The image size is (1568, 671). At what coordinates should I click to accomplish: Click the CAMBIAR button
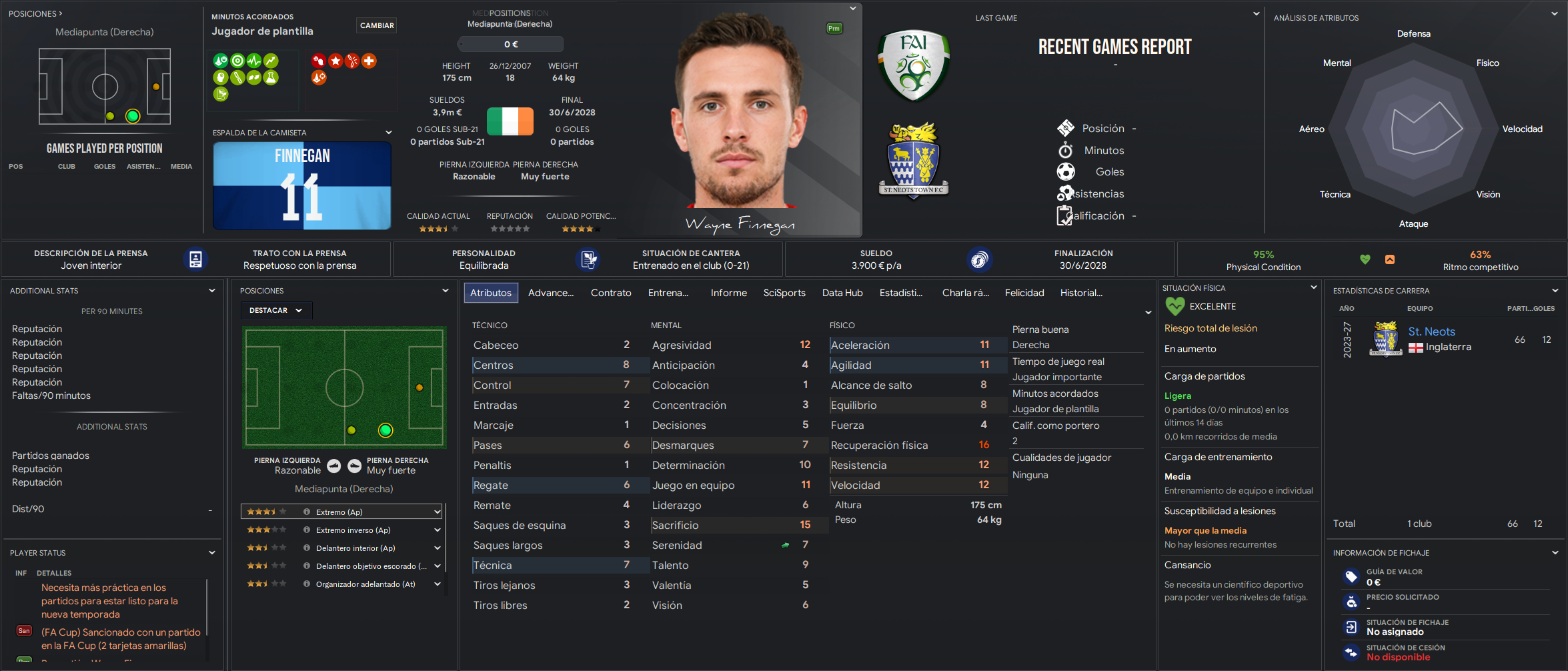[x=377, y=25]
